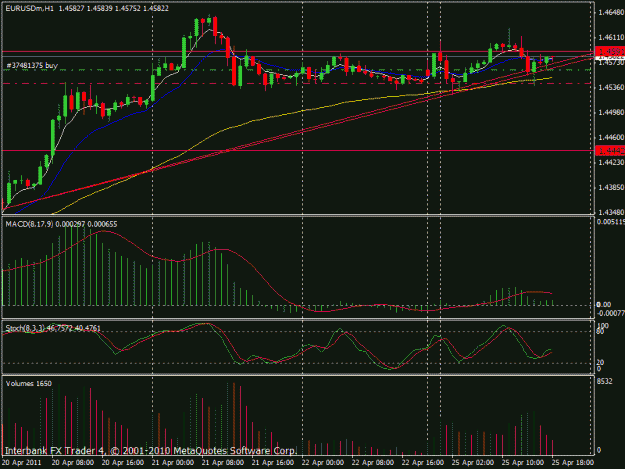625x469 pixels.
Task: Click the 1.43850 price scale value
Action: point(611,187)
